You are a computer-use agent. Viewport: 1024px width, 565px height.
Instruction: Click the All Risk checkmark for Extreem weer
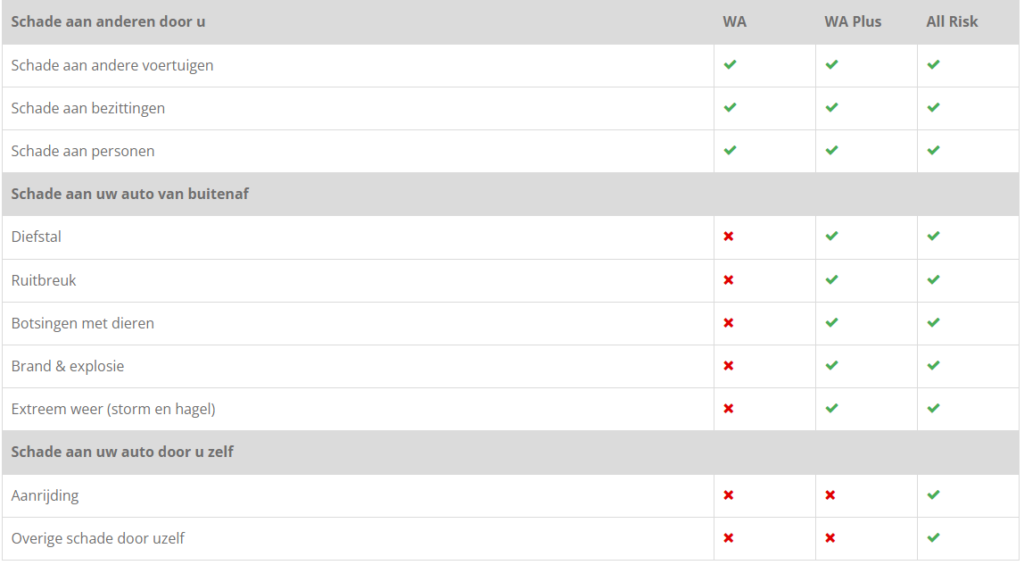coord(933,409)
